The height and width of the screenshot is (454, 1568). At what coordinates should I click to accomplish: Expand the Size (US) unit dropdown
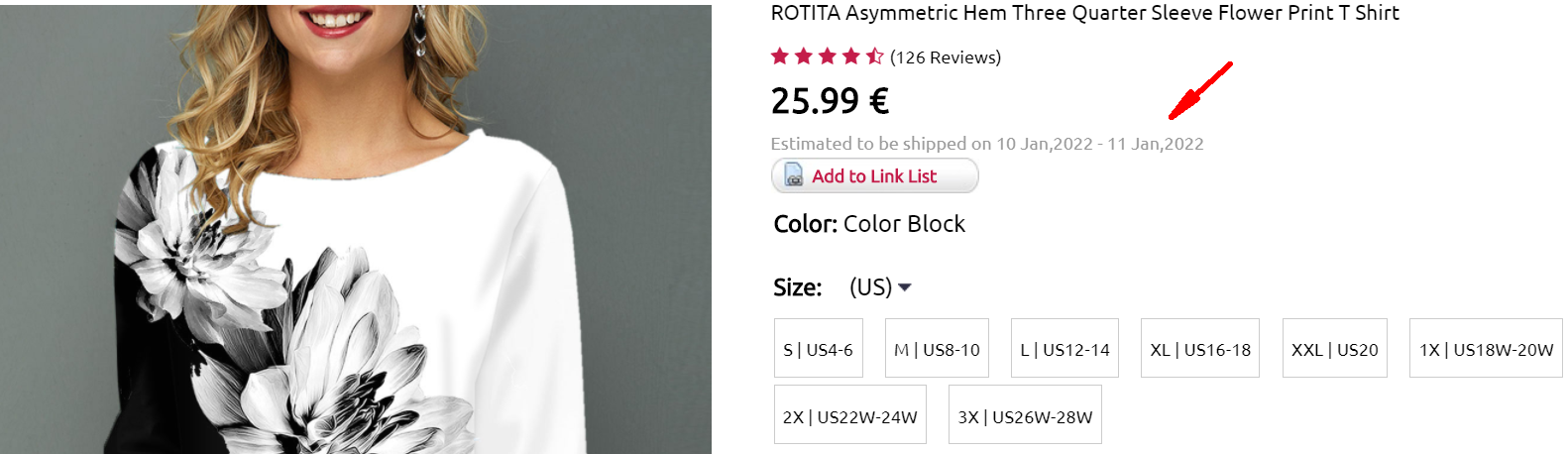(x=880, y=287)
